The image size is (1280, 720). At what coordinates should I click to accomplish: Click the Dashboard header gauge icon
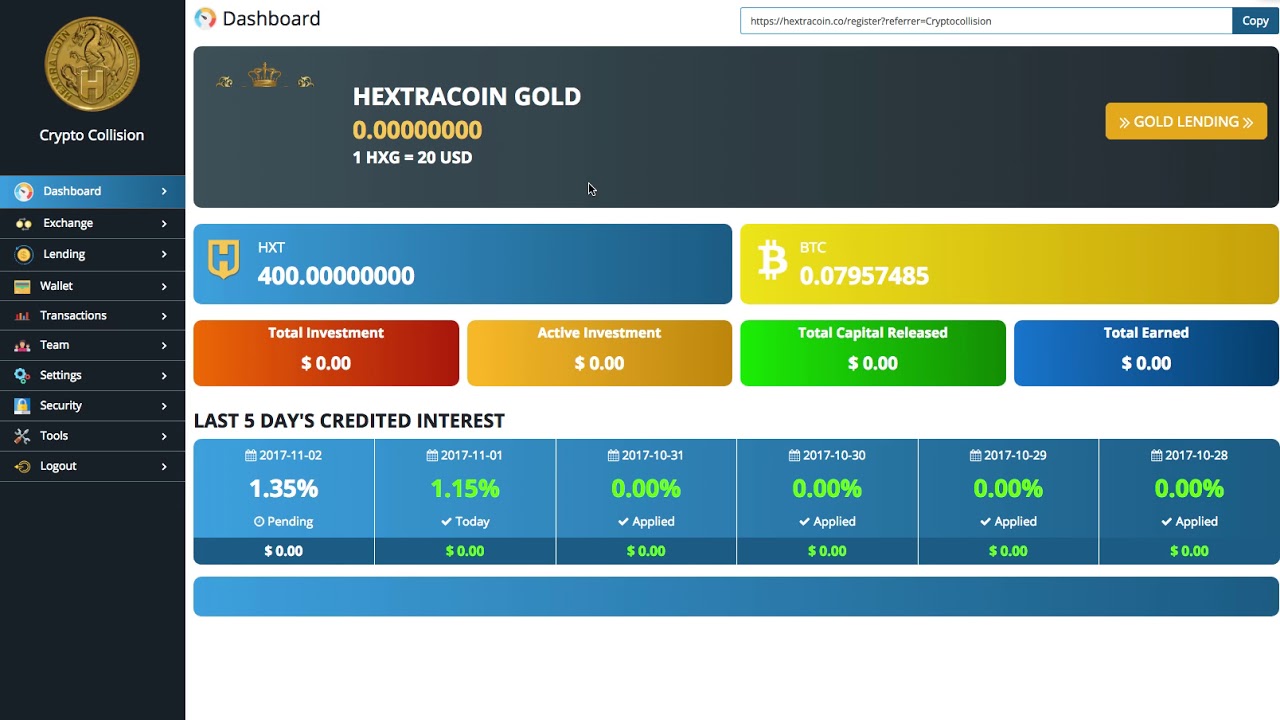click(205, 18)
